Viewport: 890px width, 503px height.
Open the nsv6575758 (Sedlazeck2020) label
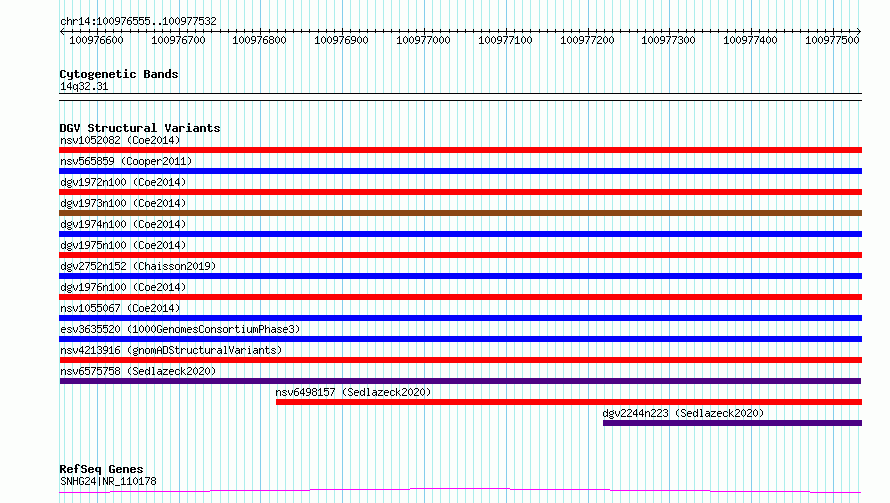tap(138, 371)
